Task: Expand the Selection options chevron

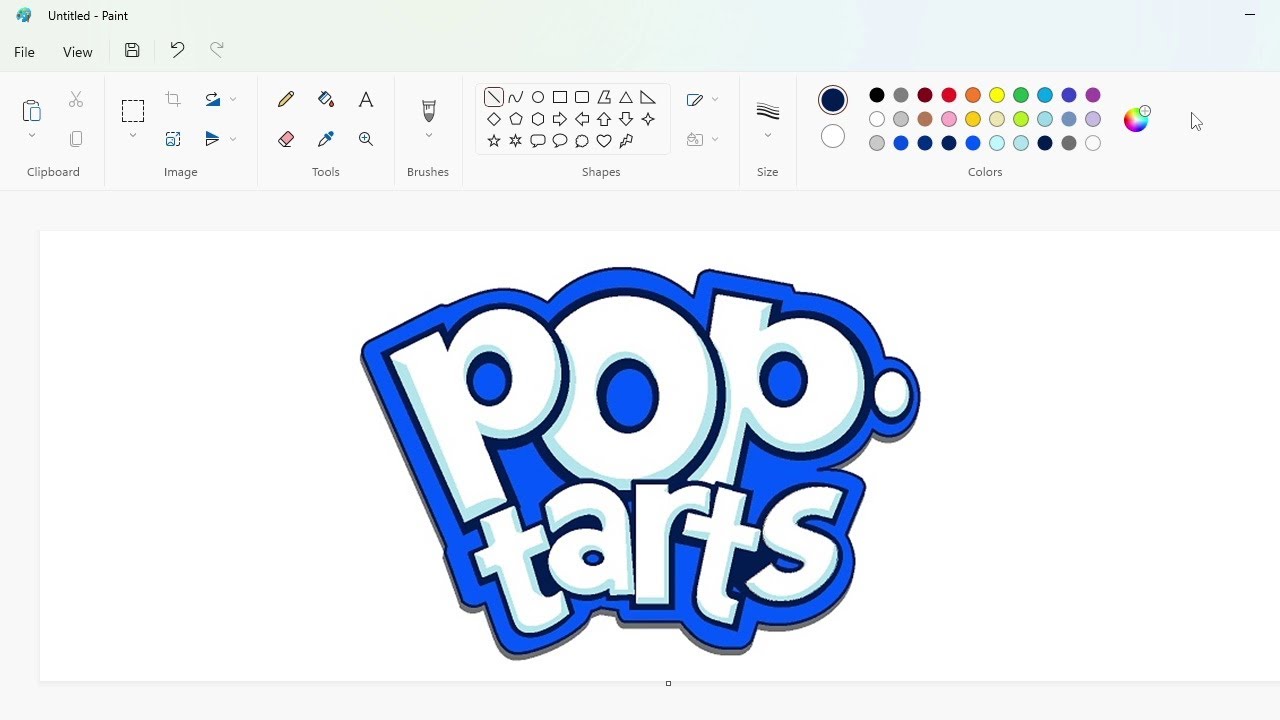Action: tap(133, 136)
